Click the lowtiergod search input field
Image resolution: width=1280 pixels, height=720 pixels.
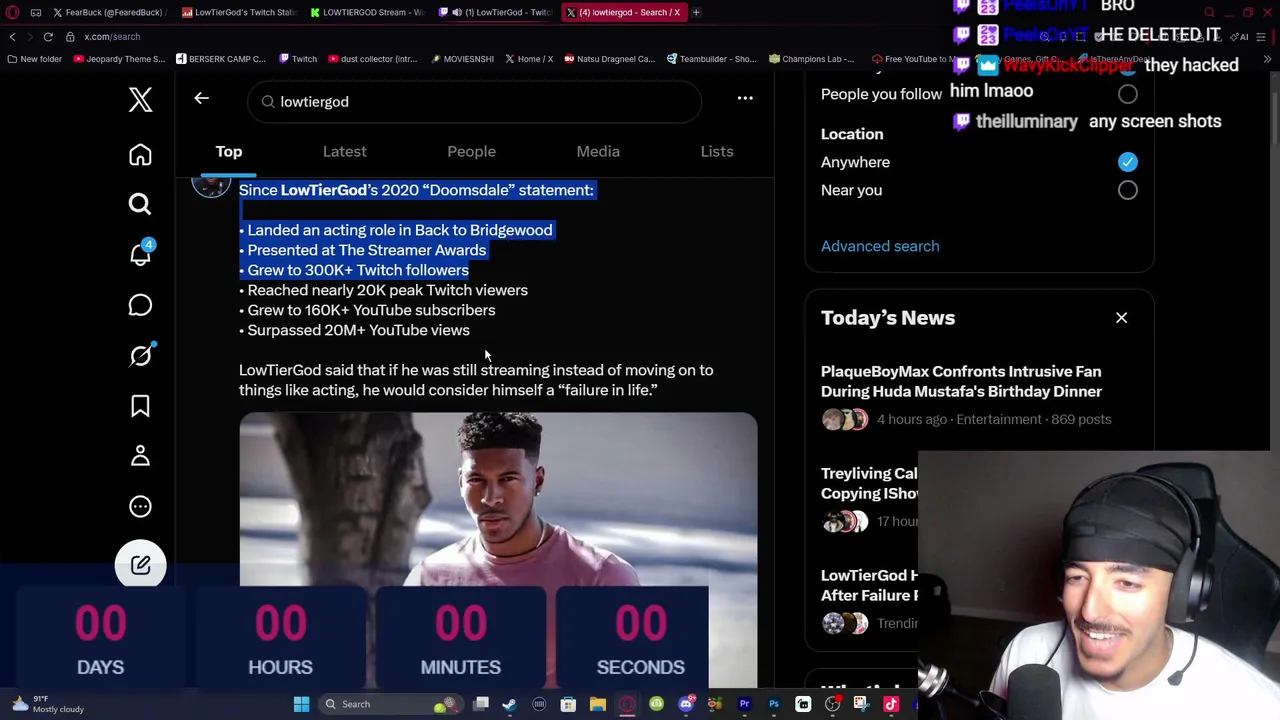click(475, 102)
